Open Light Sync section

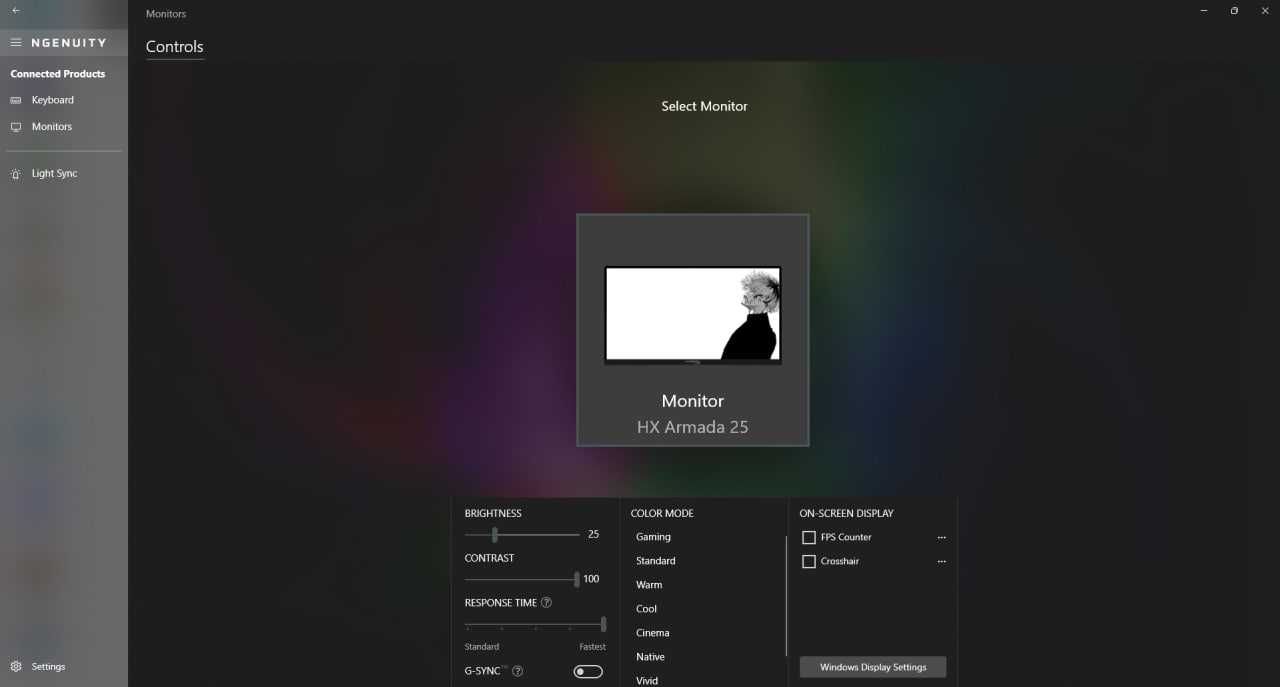pyautogui.click(x=54, y=174)
